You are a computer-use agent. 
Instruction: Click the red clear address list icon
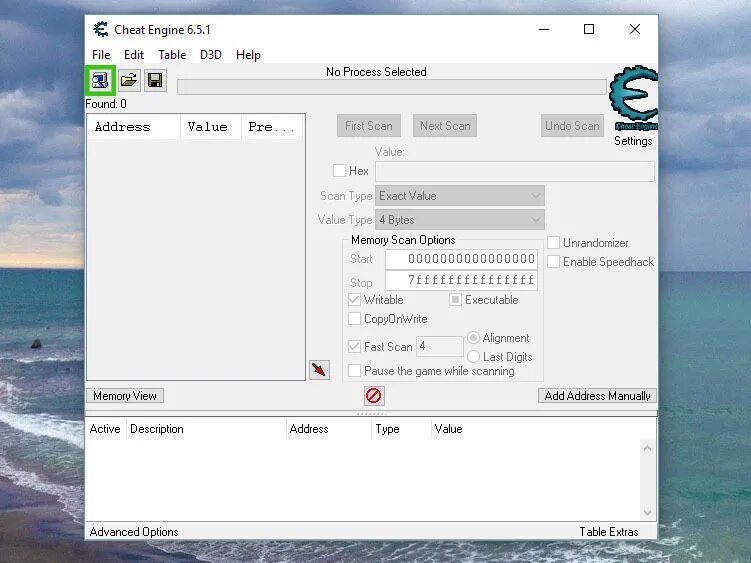pyautogui.click(x=374, y=396)
